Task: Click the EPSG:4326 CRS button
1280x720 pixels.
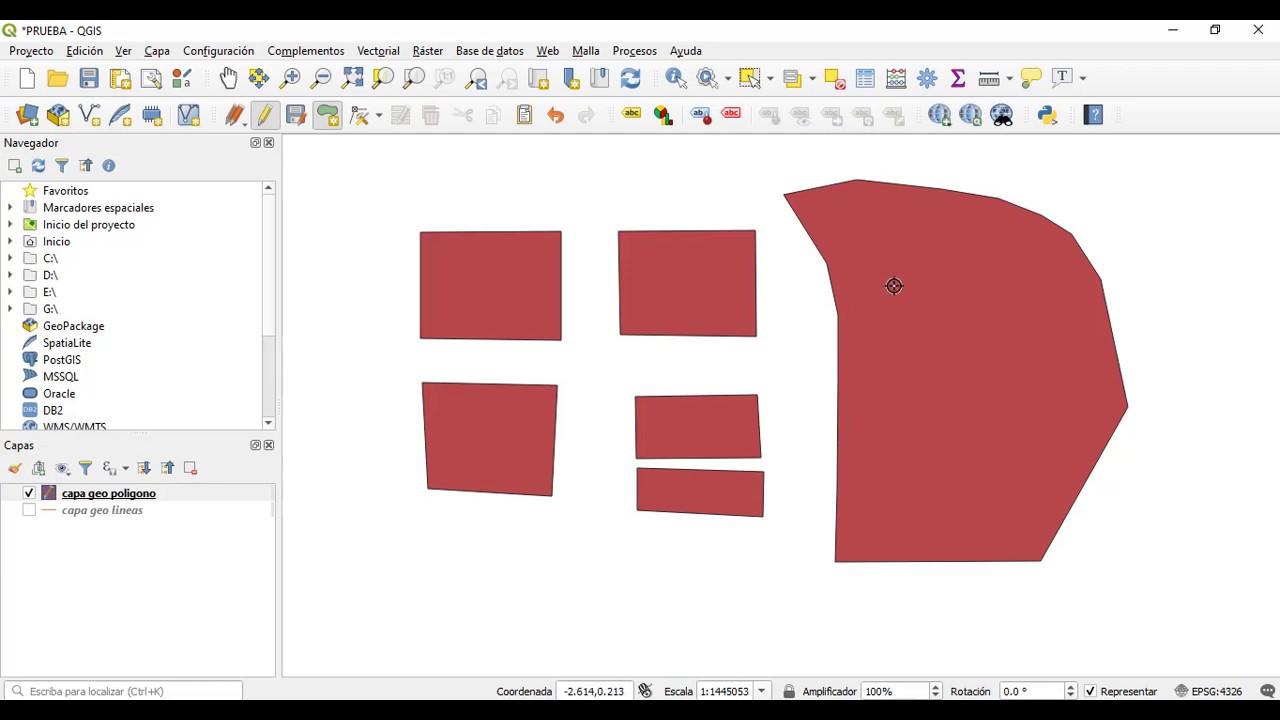Action: point(1208,691)
